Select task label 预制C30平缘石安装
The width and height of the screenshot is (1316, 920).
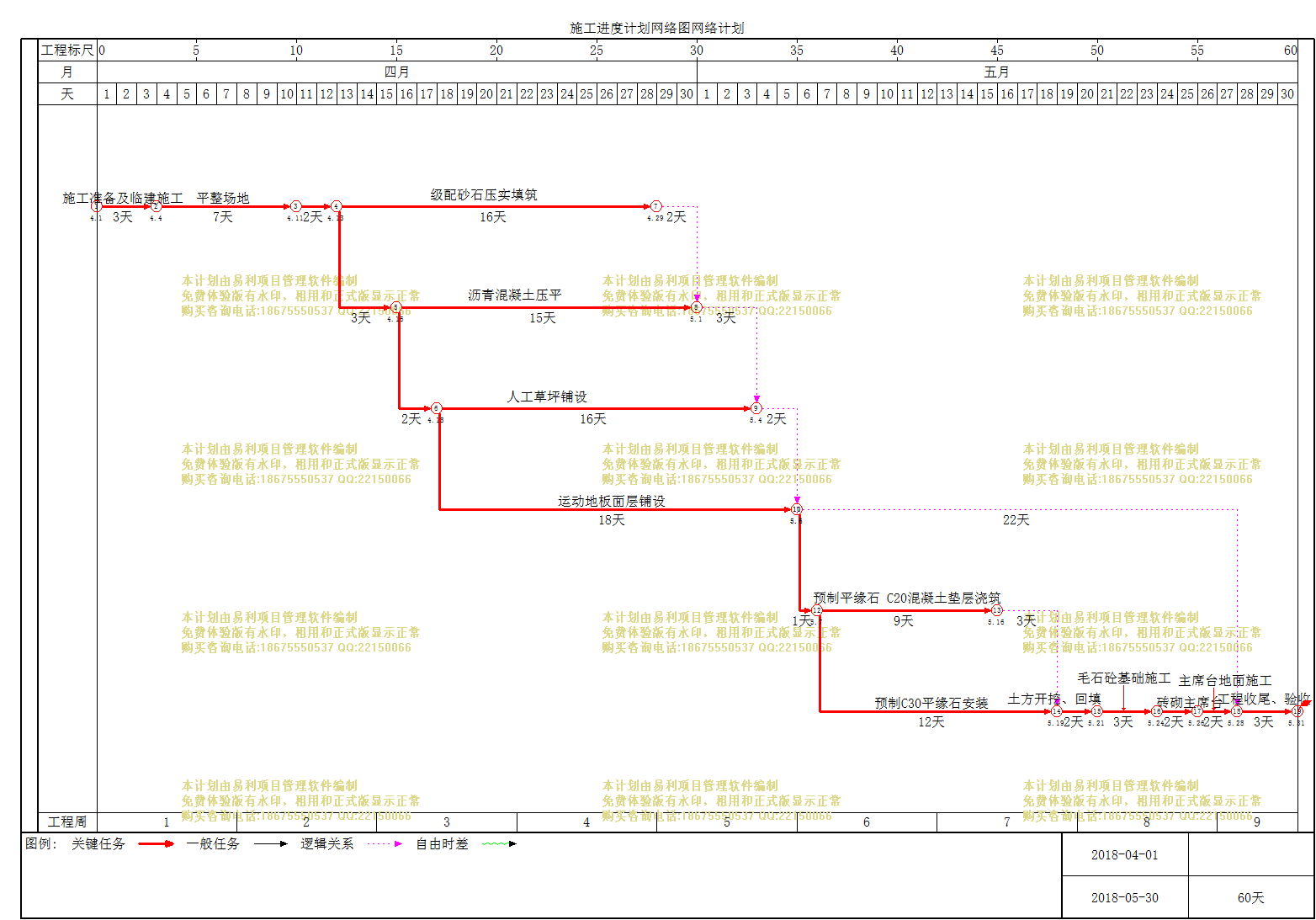click(x=931, y=703)
